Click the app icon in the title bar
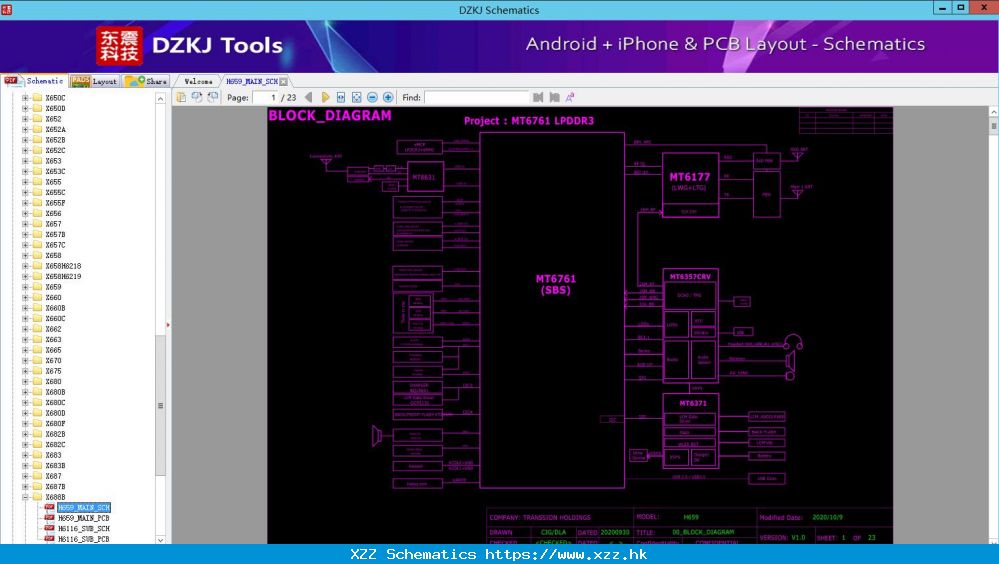This screenshot has height=564, width=999. tap(6, 9)
